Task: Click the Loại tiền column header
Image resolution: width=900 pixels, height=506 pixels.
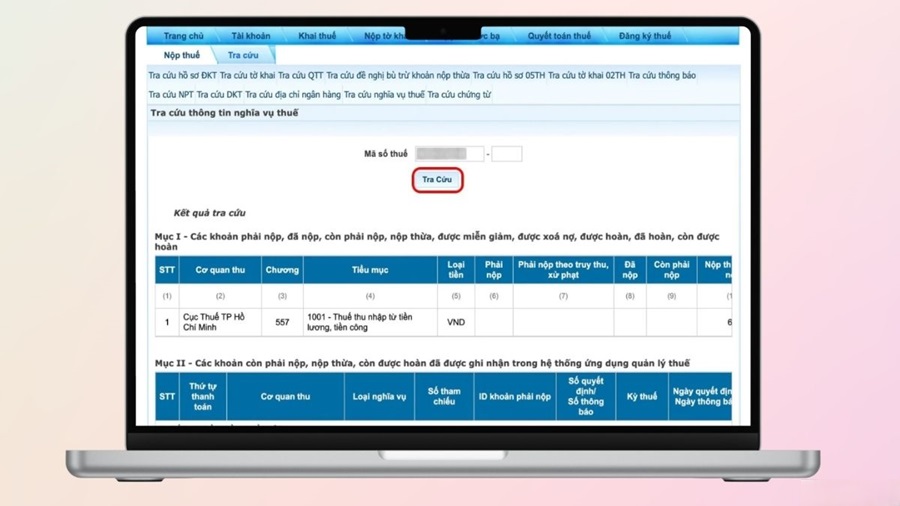Action: point(456,270)
